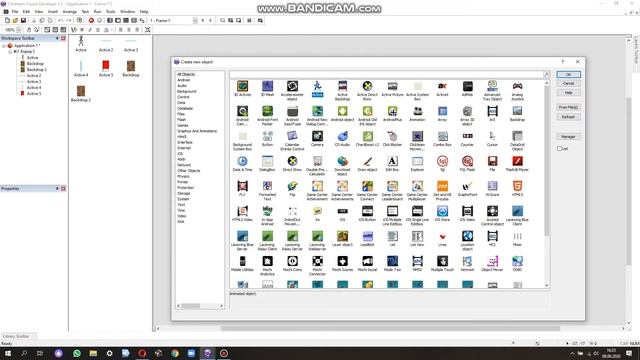
Task: Choose the iOS Store object icon
Action: pos(442,211)
